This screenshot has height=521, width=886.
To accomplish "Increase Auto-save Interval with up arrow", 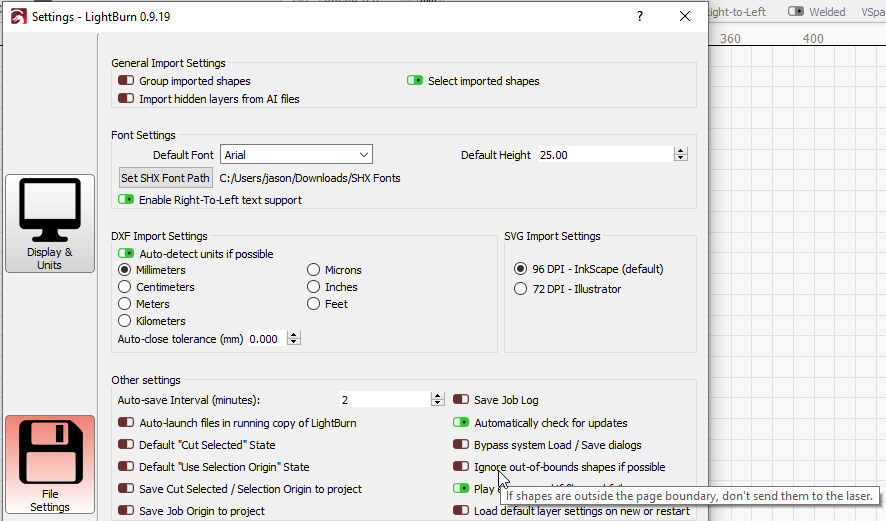I will pos(438,396).
